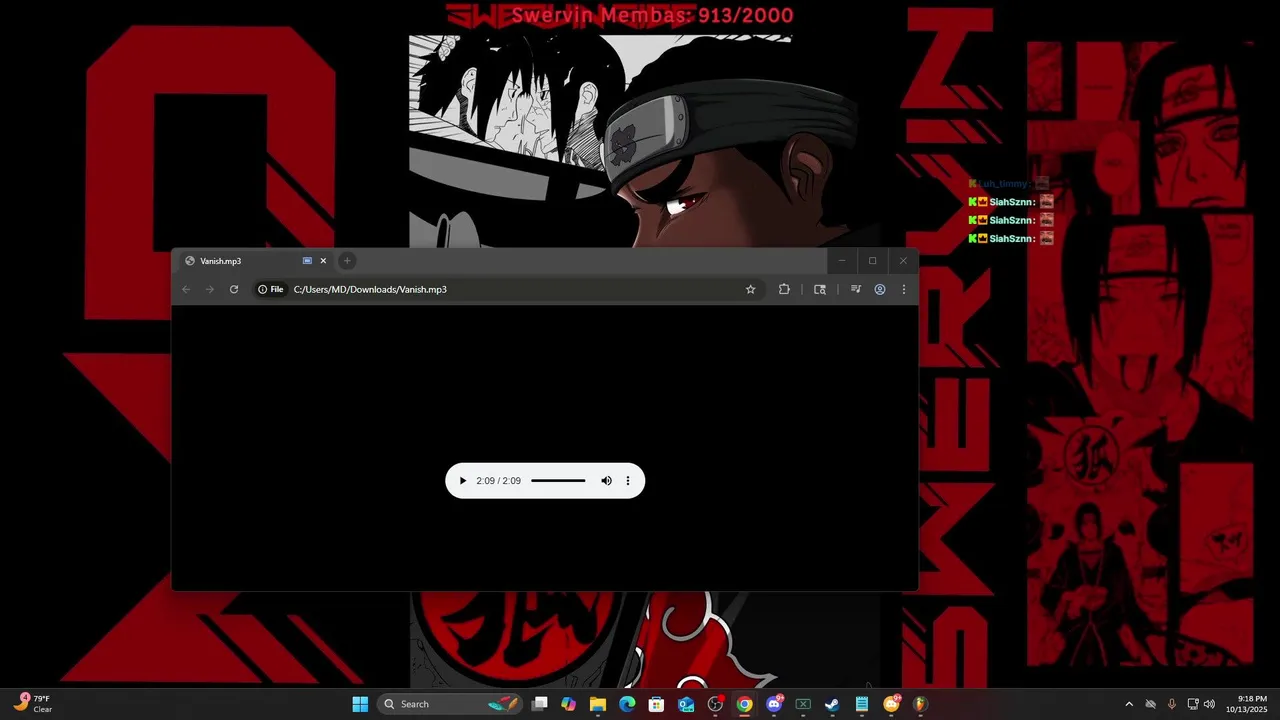The width and height of the screenshot is (1280, 720).
Task: Open Microsoft Store from taskbar
Action: tap(656, 704)
